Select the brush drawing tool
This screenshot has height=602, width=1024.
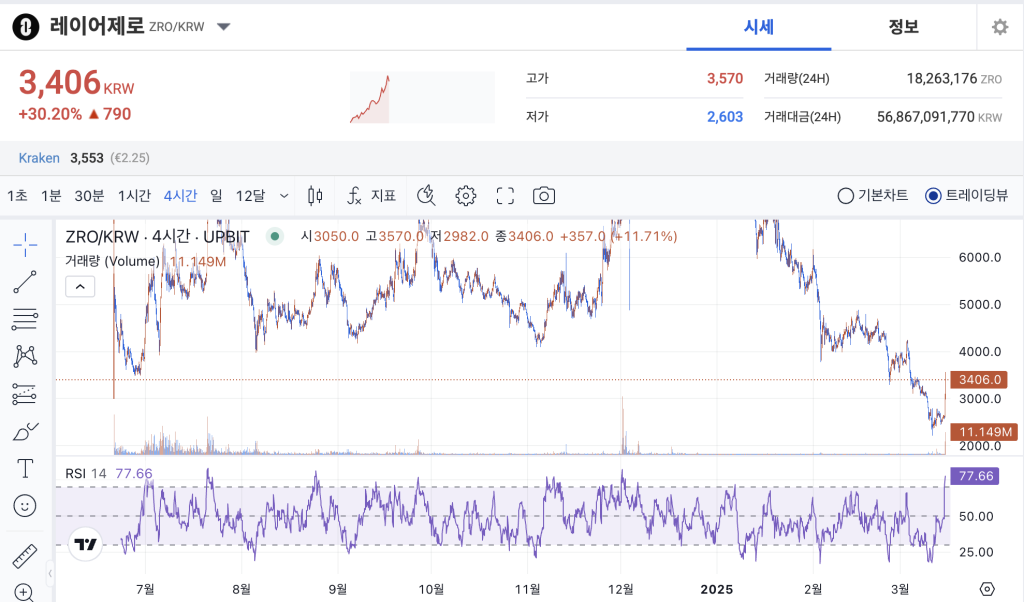25,431
